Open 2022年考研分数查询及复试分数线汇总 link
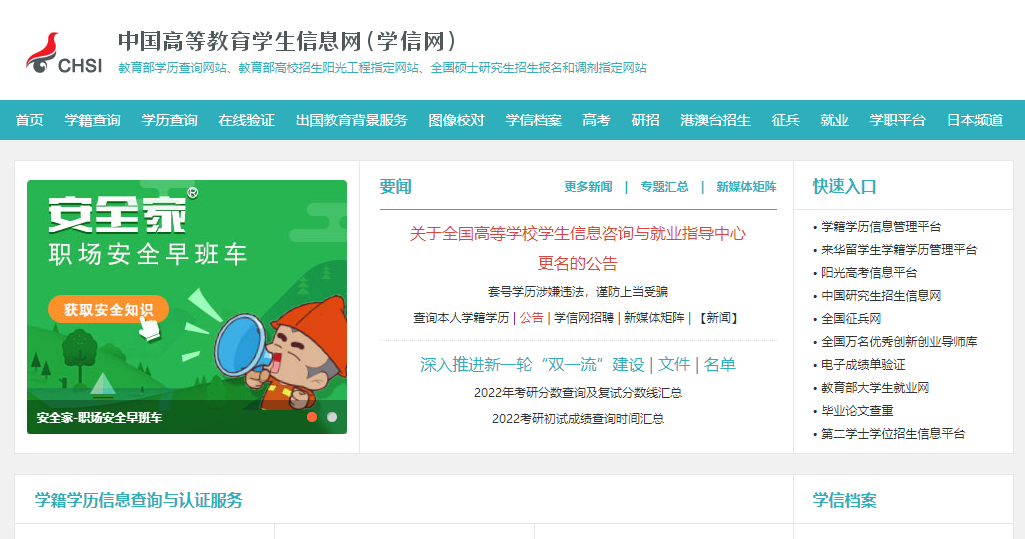Image resolution: width=1025 pixels, height=539 pixels. (578, 393)
